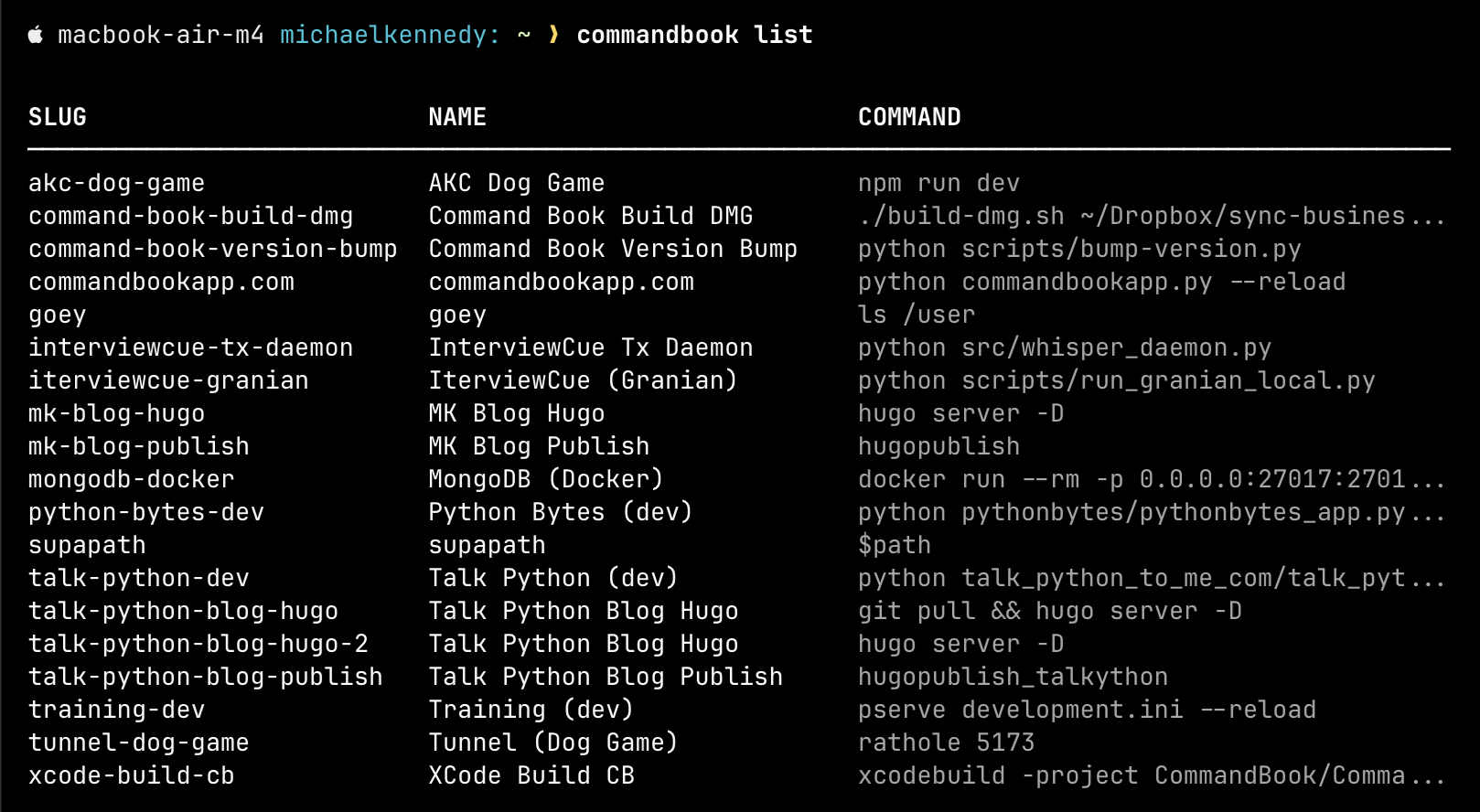Image resolution: width=1480 pixels, height=812 pixels.
Task: Click the hugopublish_talkython command
Action: (1013, 677)
